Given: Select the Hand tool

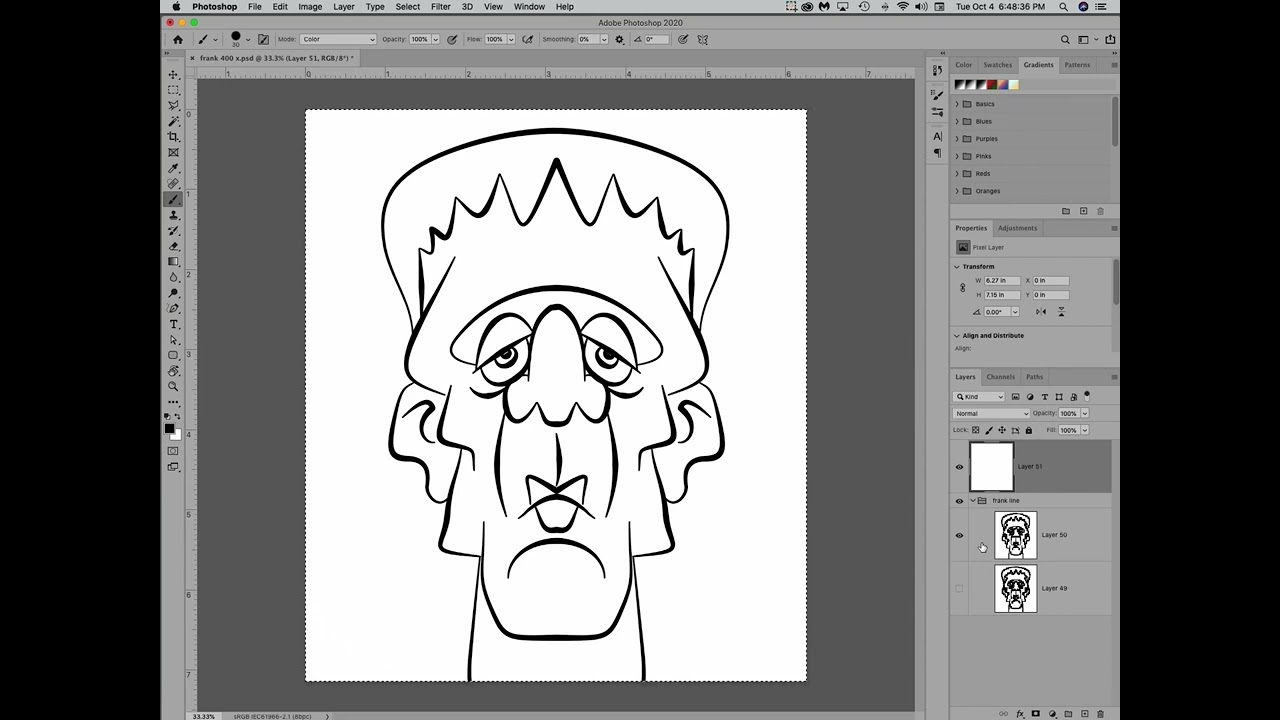Looking at the screenshot, I should pyautogui.click(x=173, y=371).
